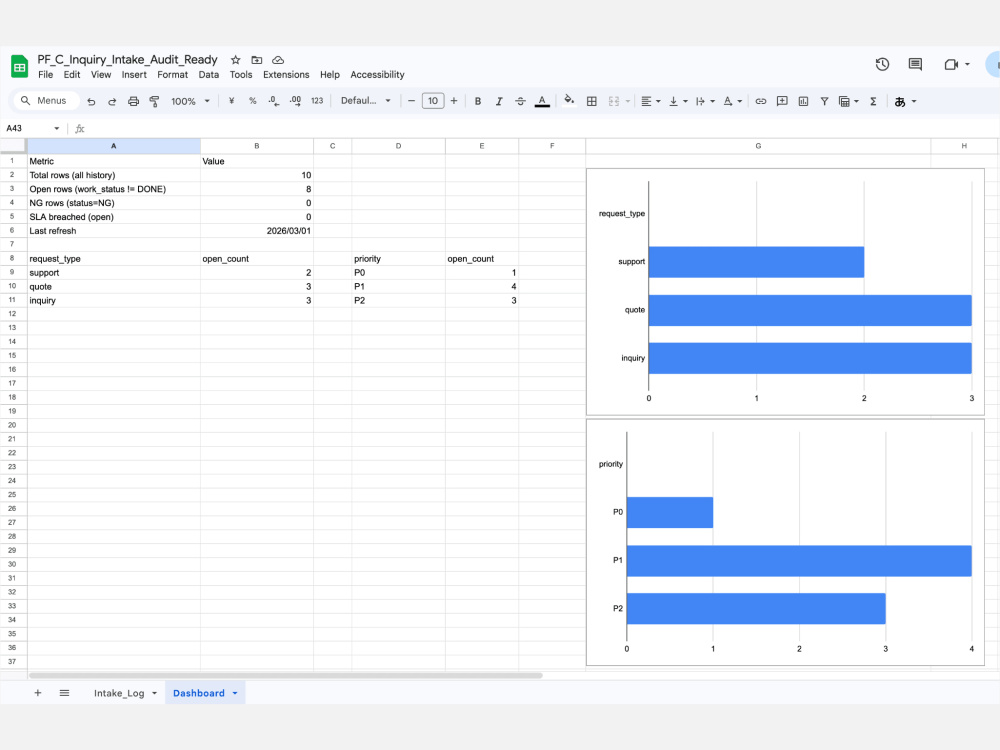The height and width of the screenshot is (750, 1000).
Task: Decrease font size with minus button
Action: (x=411, y=101)
